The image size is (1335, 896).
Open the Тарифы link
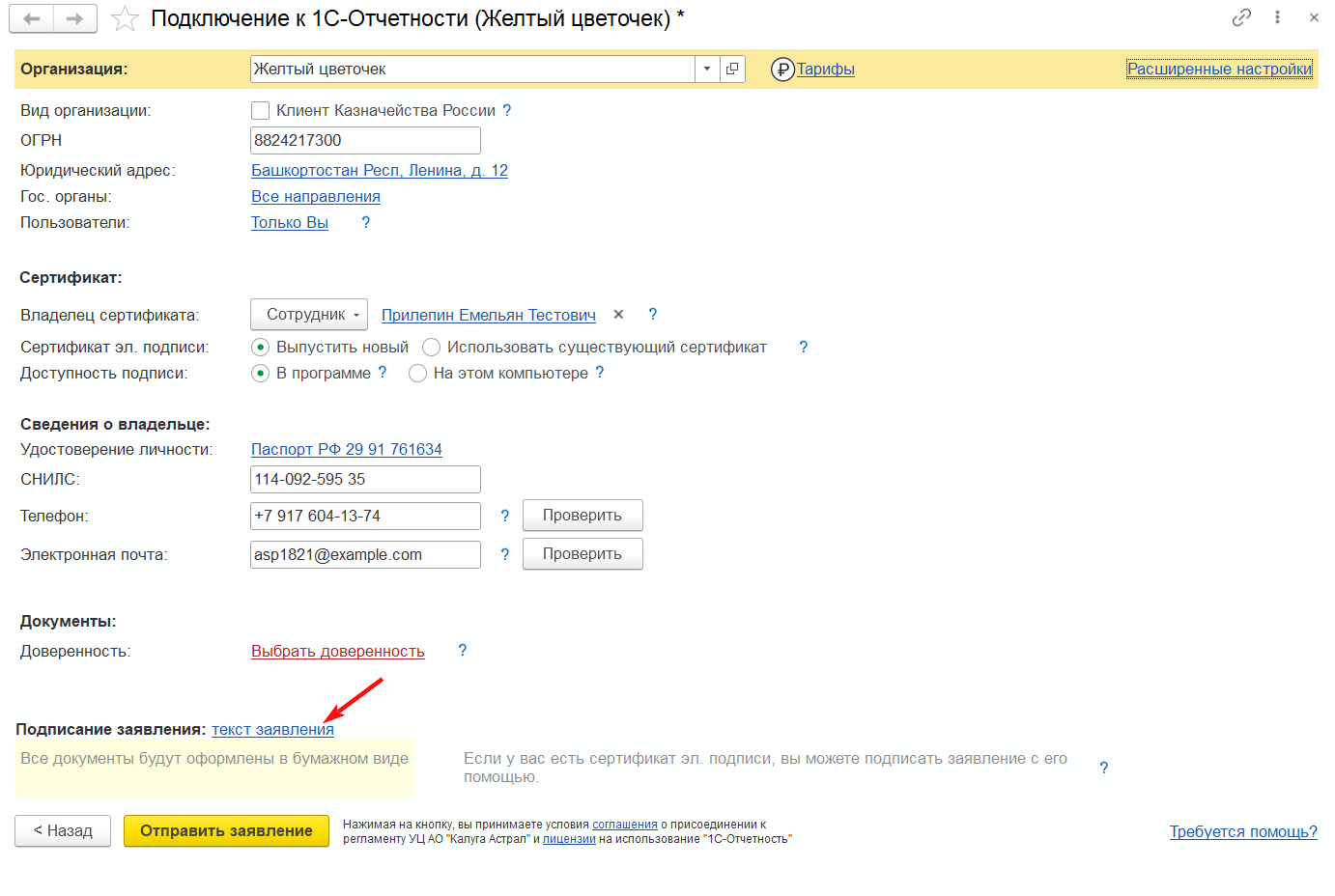pos(826,70)
